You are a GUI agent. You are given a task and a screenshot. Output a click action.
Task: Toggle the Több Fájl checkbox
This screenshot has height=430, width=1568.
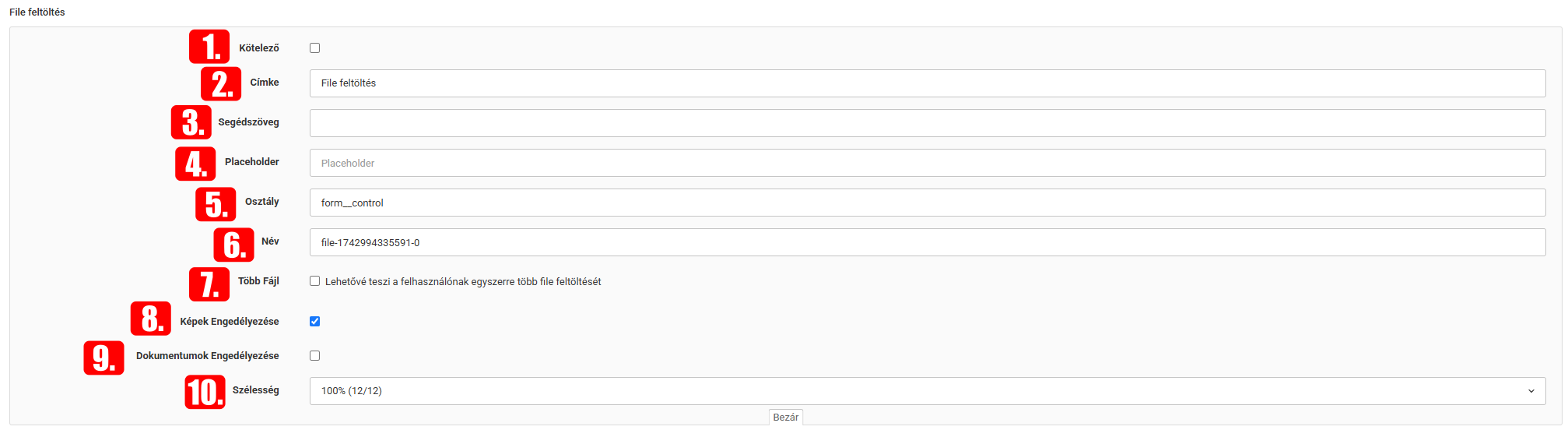(315, 281)
